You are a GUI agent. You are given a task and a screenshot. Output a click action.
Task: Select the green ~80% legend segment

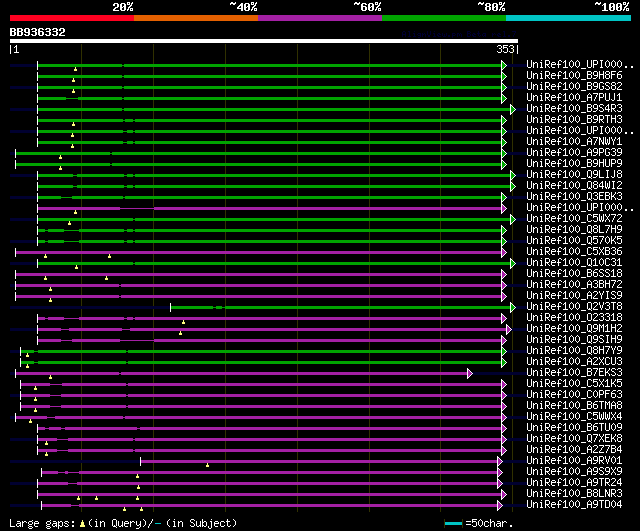(443, 17)
